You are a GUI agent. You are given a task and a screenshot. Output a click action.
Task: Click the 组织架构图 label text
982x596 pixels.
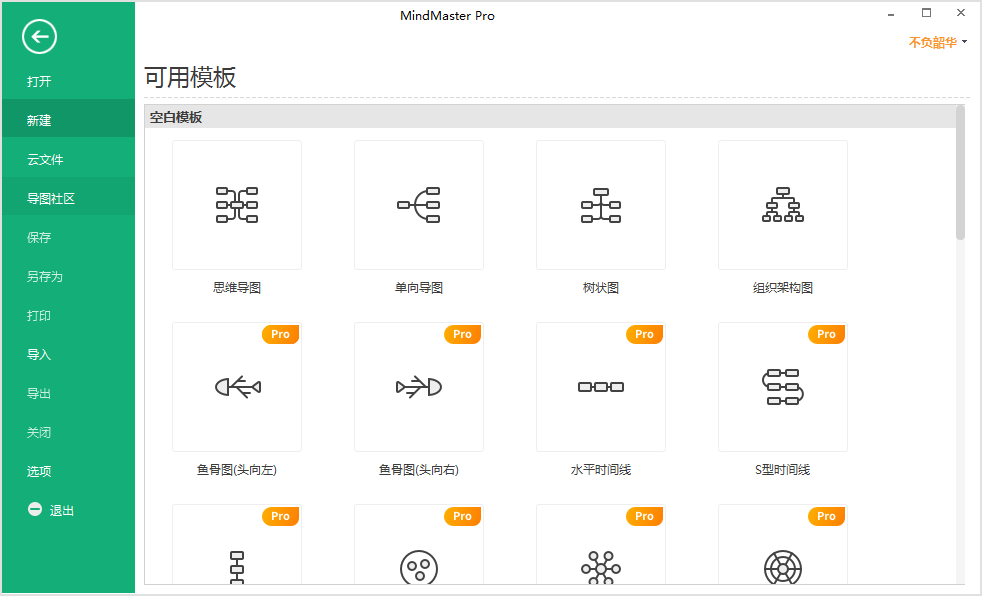click(x=783, y=288)
